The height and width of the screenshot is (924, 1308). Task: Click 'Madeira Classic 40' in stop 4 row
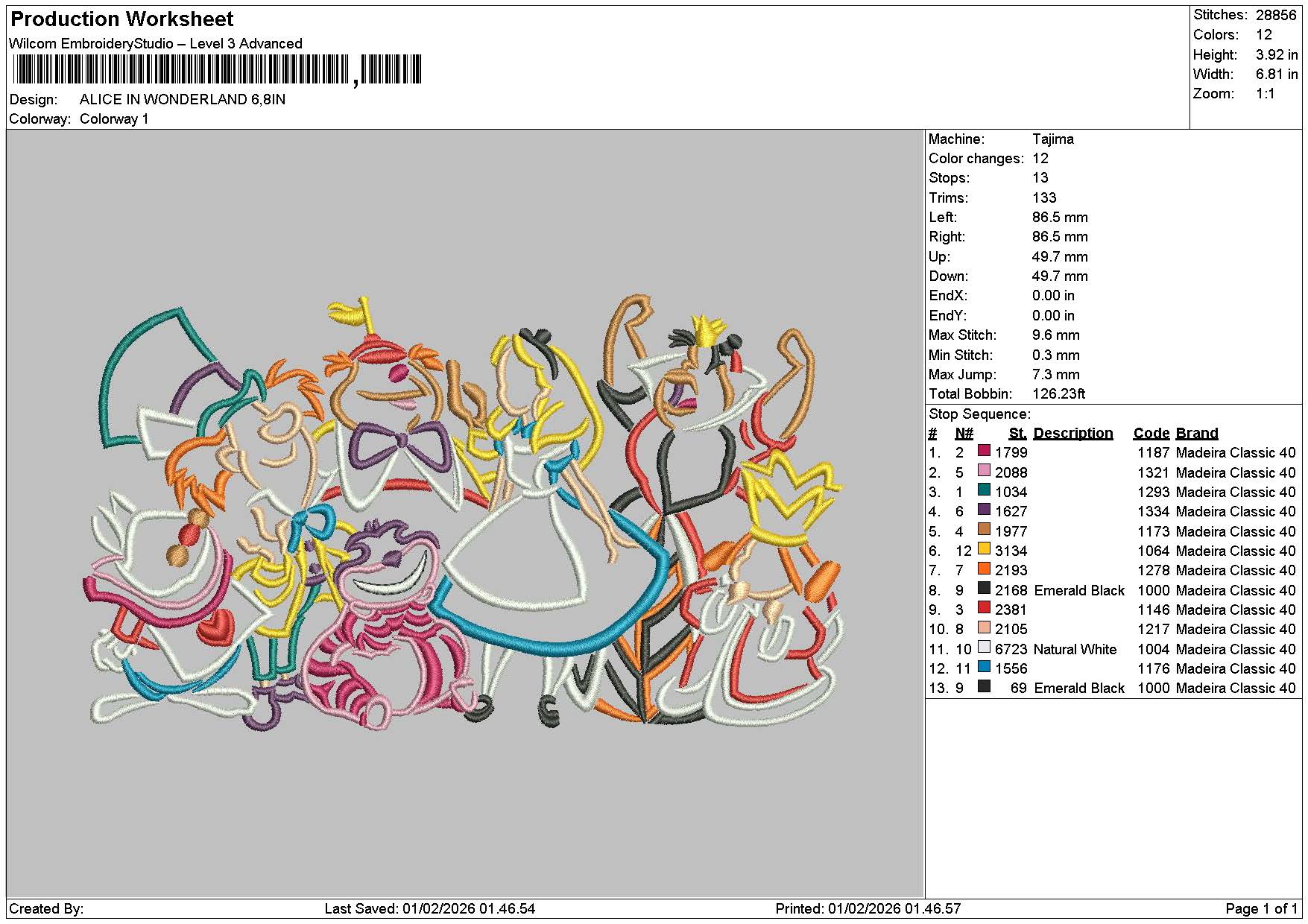tap(1236, 512)
